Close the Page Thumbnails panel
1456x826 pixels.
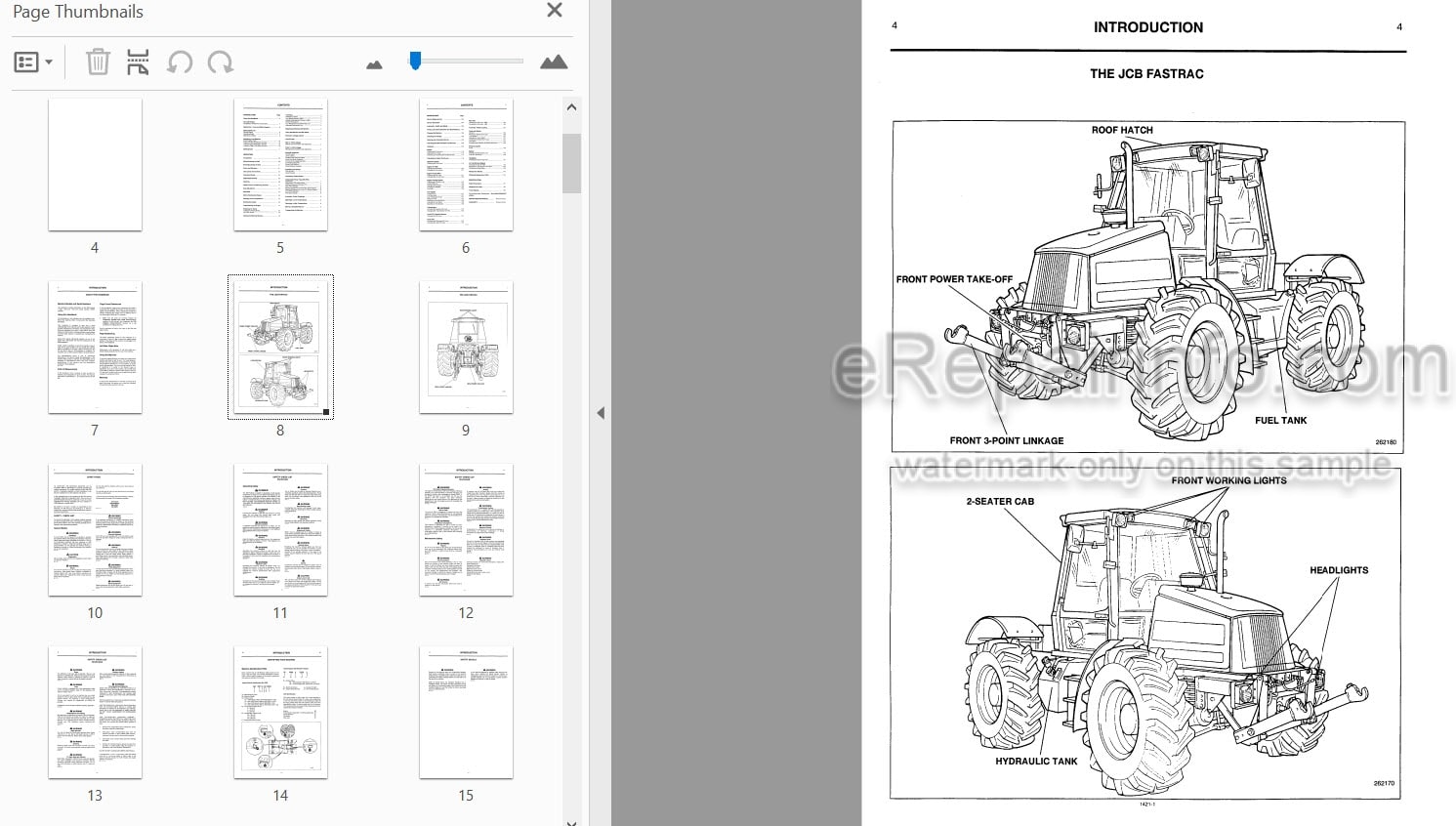(x=555, y=11)
